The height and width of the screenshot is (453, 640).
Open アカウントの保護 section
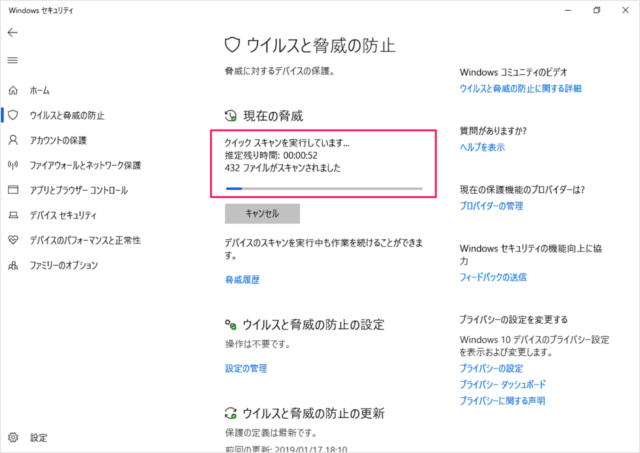click(x=58, y=140)
